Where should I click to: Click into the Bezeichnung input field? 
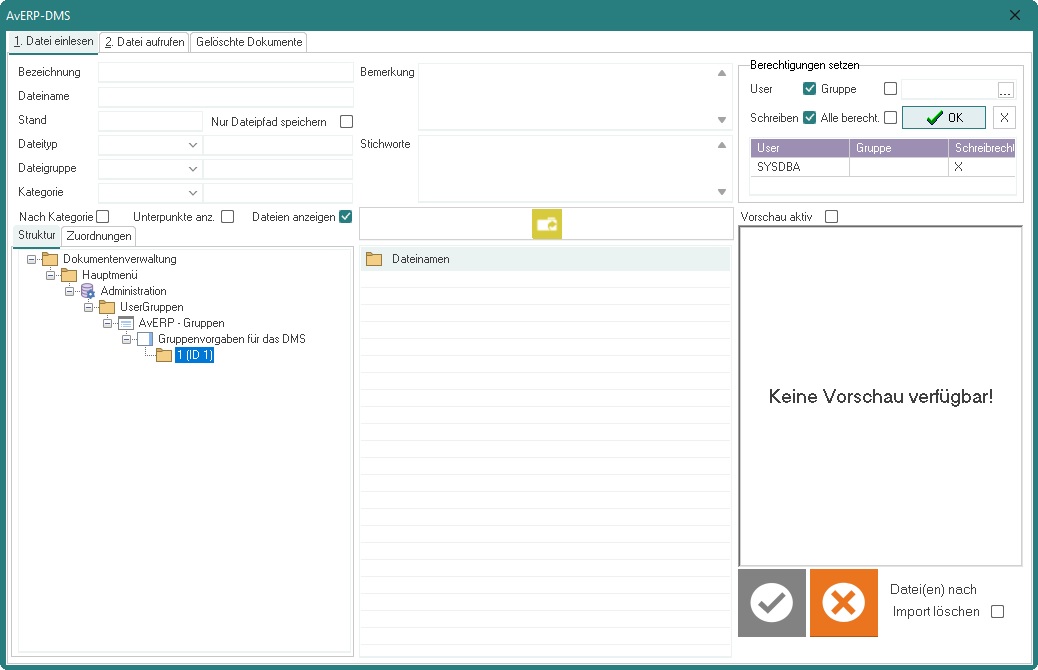click(226, 72)
